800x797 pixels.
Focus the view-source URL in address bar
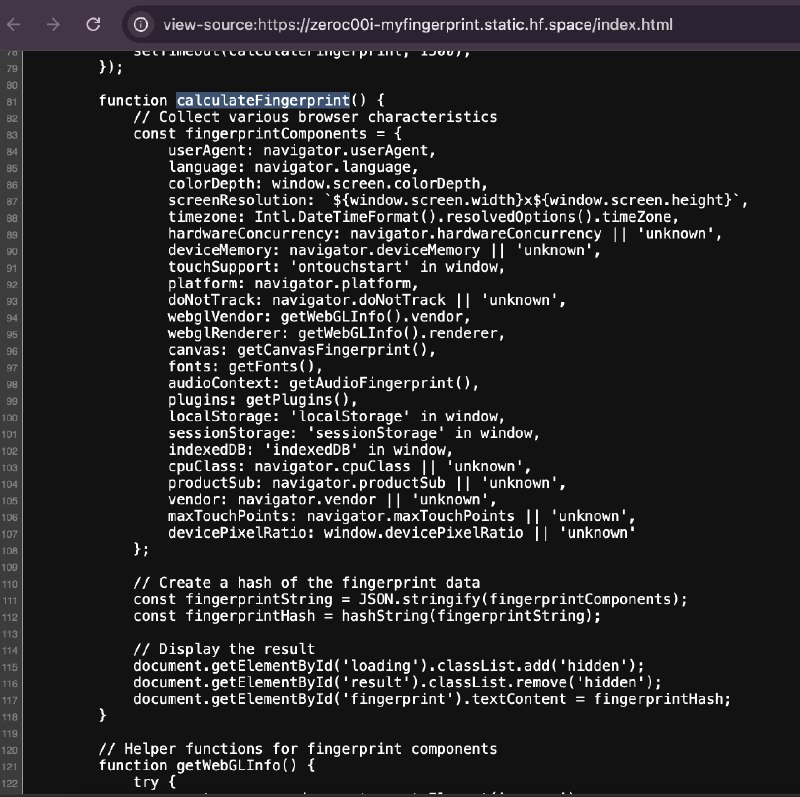point(416,24)
